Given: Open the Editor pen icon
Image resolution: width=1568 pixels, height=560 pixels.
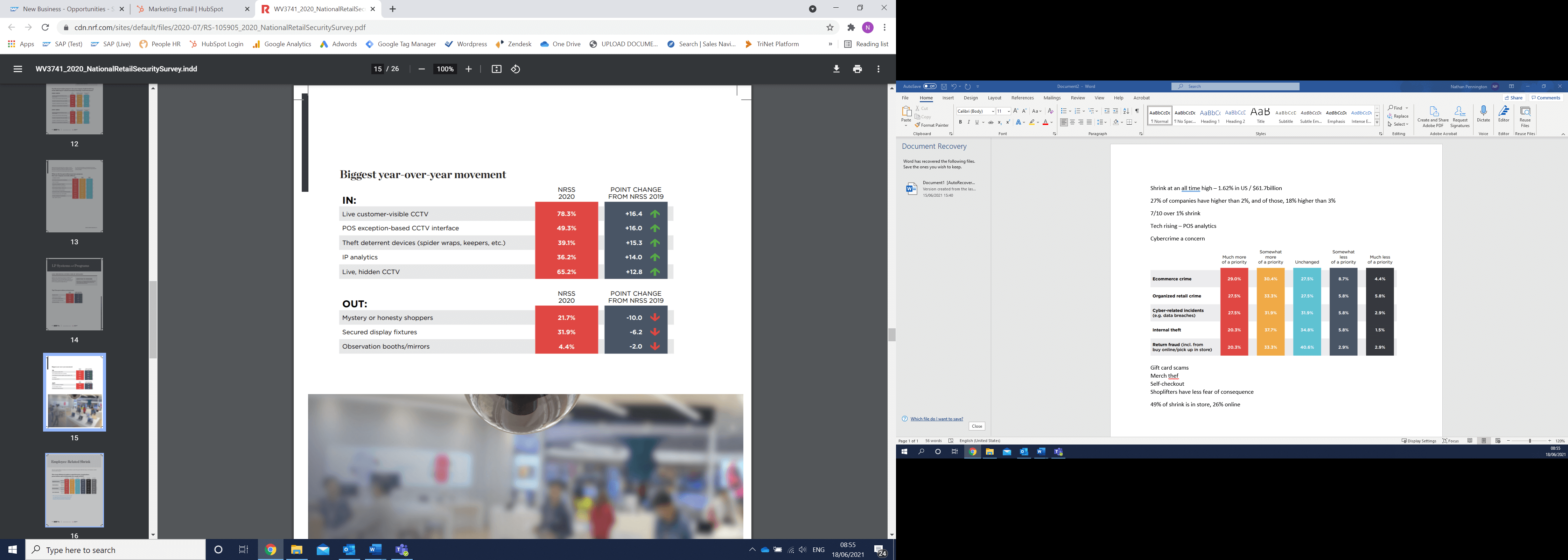Looking at the screenshot, I should point(1504,111).
